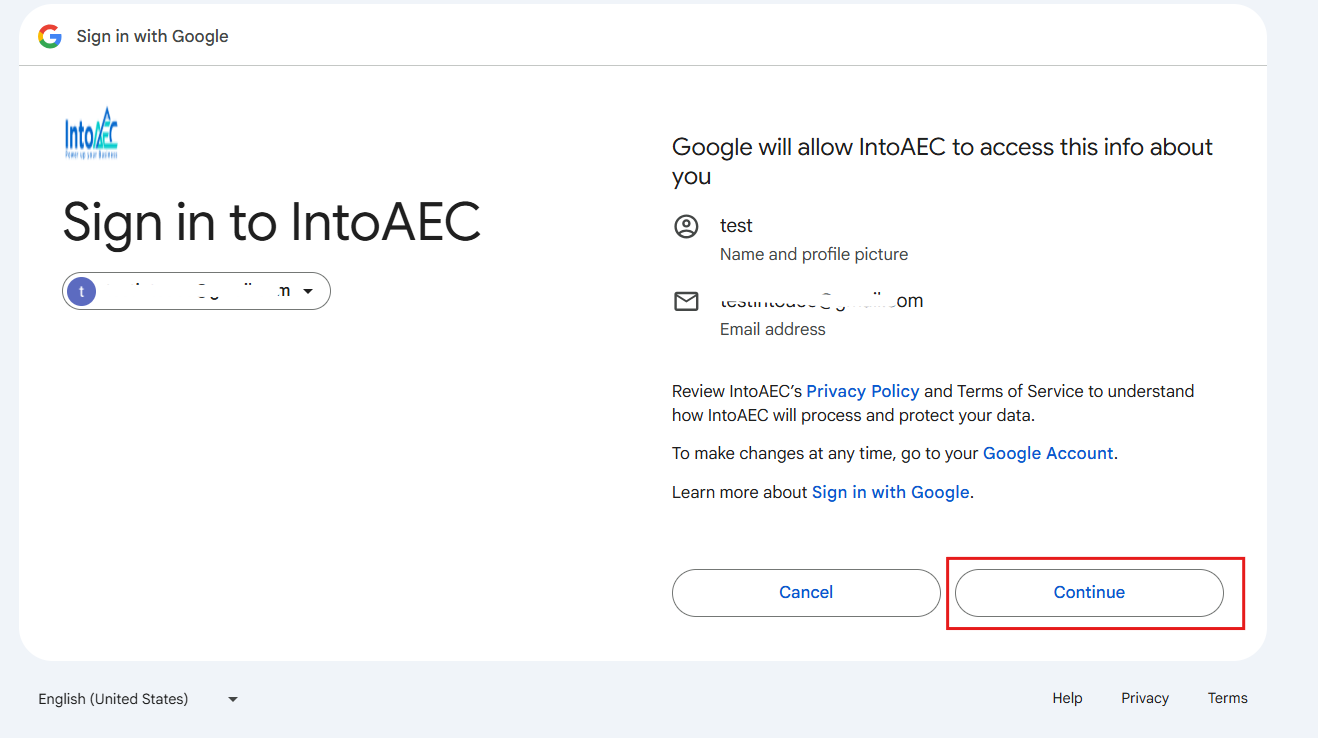Click the Google G logo
Viewport: 1318px width, 738px height.
(49, 36)
